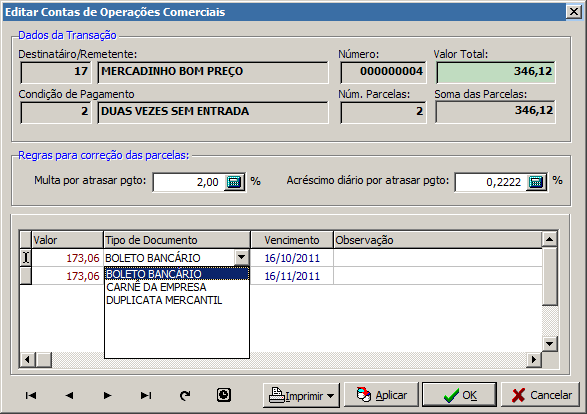Go to next record arrow
This screenshot has width=587, height=414.
[x=107, y=395]
